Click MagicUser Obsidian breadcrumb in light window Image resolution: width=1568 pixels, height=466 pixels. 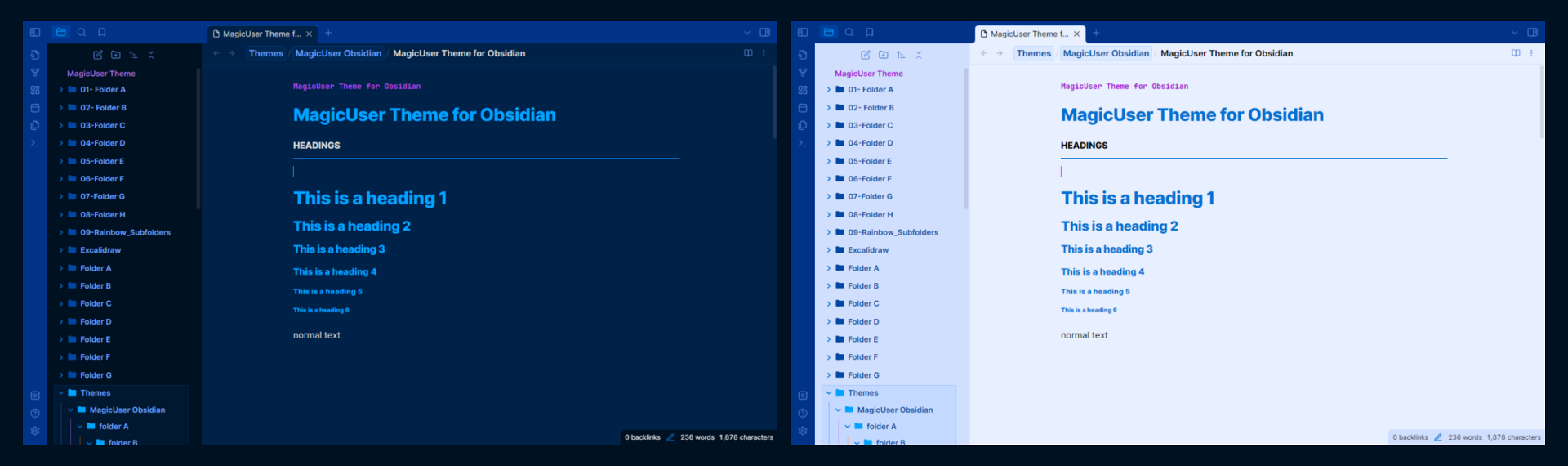(1106, 53)
